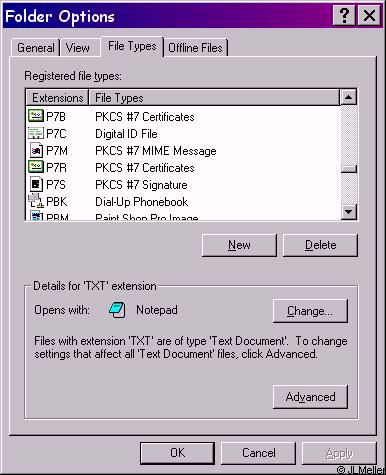Switch to the General tab
Screen dimensions: 386x475
point(36,48)
